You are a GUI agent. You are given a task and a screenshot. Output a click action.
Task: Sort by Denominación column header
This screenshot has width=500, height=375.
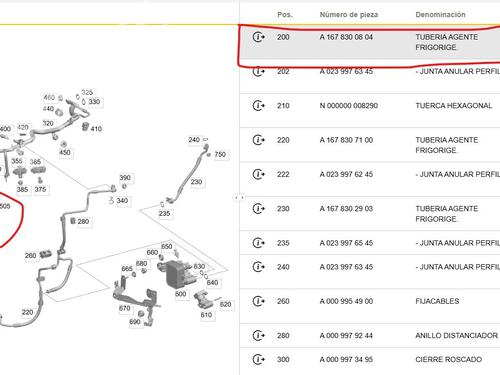pos(440,15)
